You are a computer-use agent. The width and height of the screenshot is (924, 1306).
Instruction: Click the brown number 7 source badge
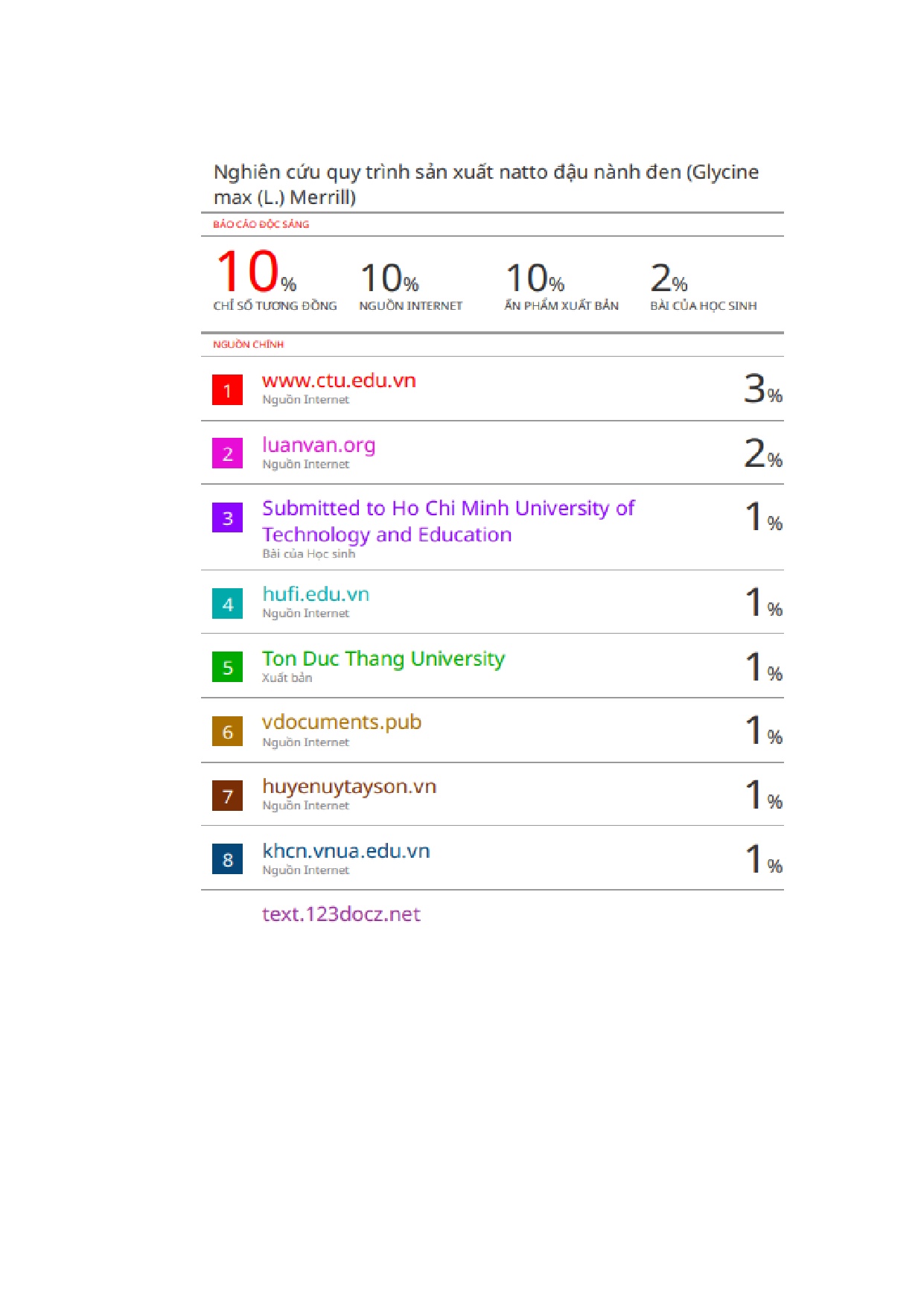(227, 796)
